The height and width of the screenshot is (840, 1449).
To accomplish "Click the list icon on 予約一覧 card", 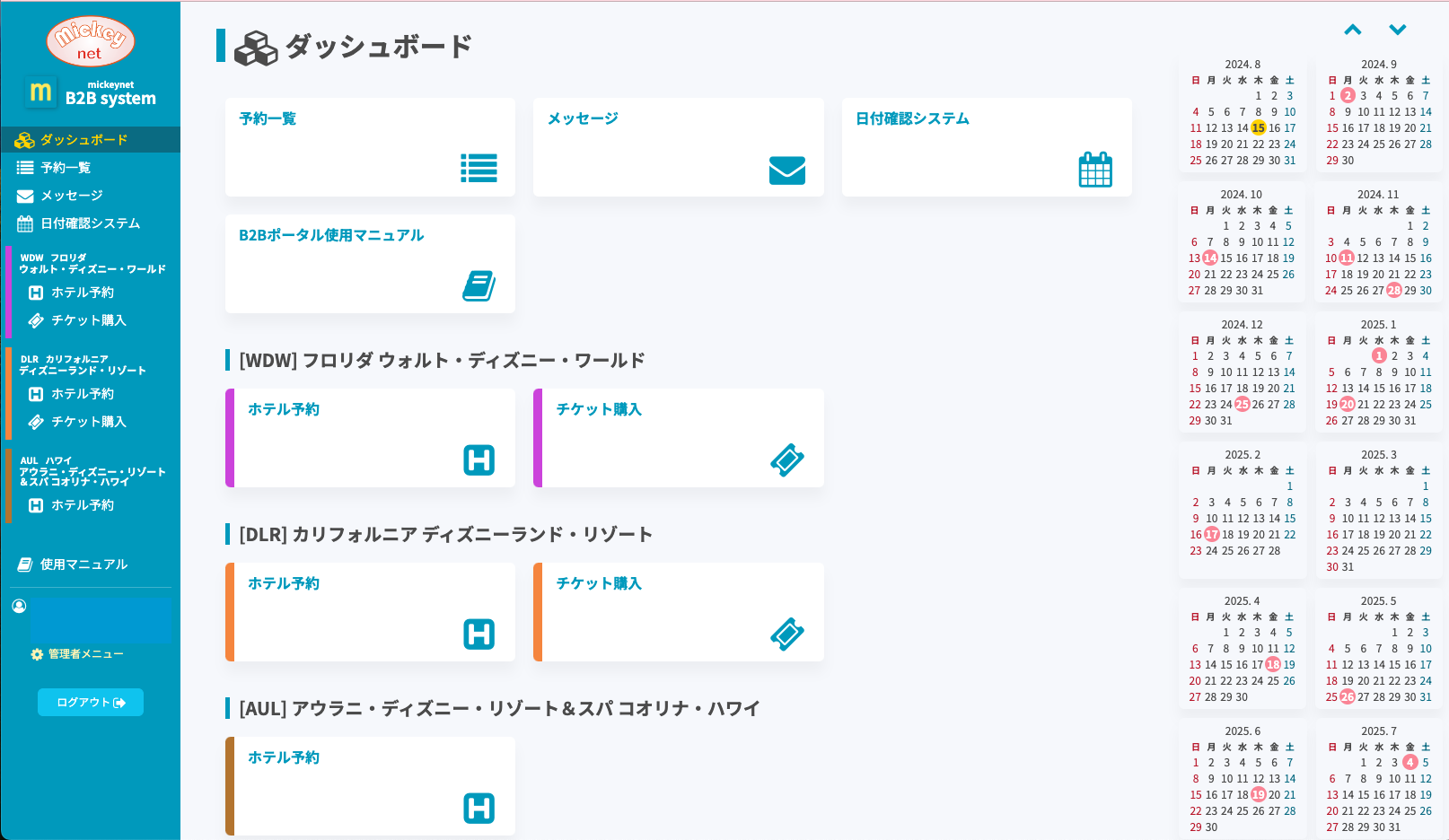I will [479, 168].
